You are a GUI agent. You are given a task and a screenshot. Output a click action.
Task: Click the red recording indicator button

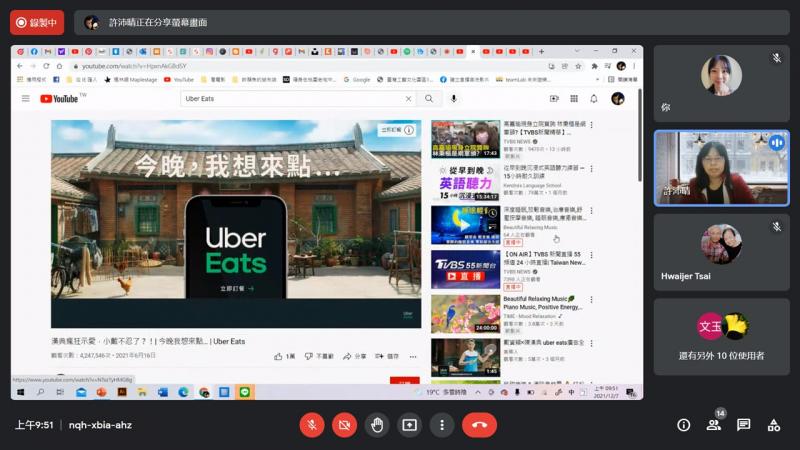37,22
